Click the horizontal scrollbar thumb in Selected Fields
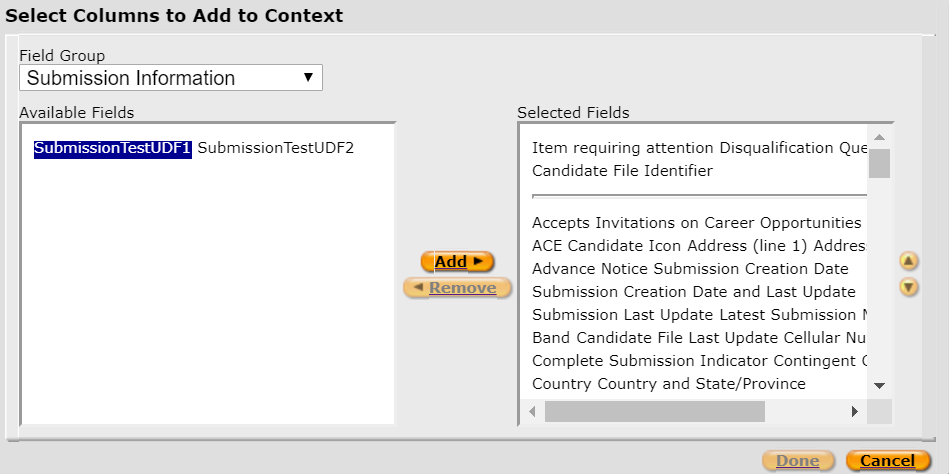This screenshot has width=949, height=474. [x=654, y=411]
